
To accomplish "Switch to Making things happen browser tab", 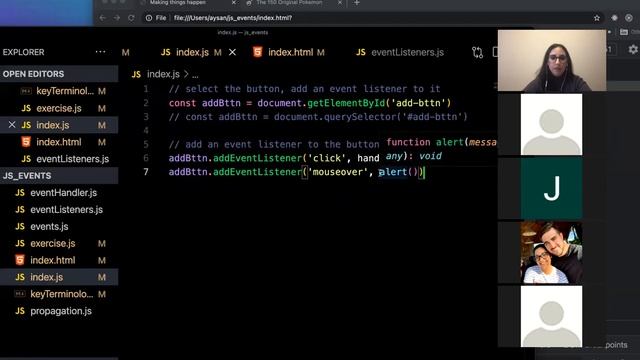I will click(x=178, y=2).
